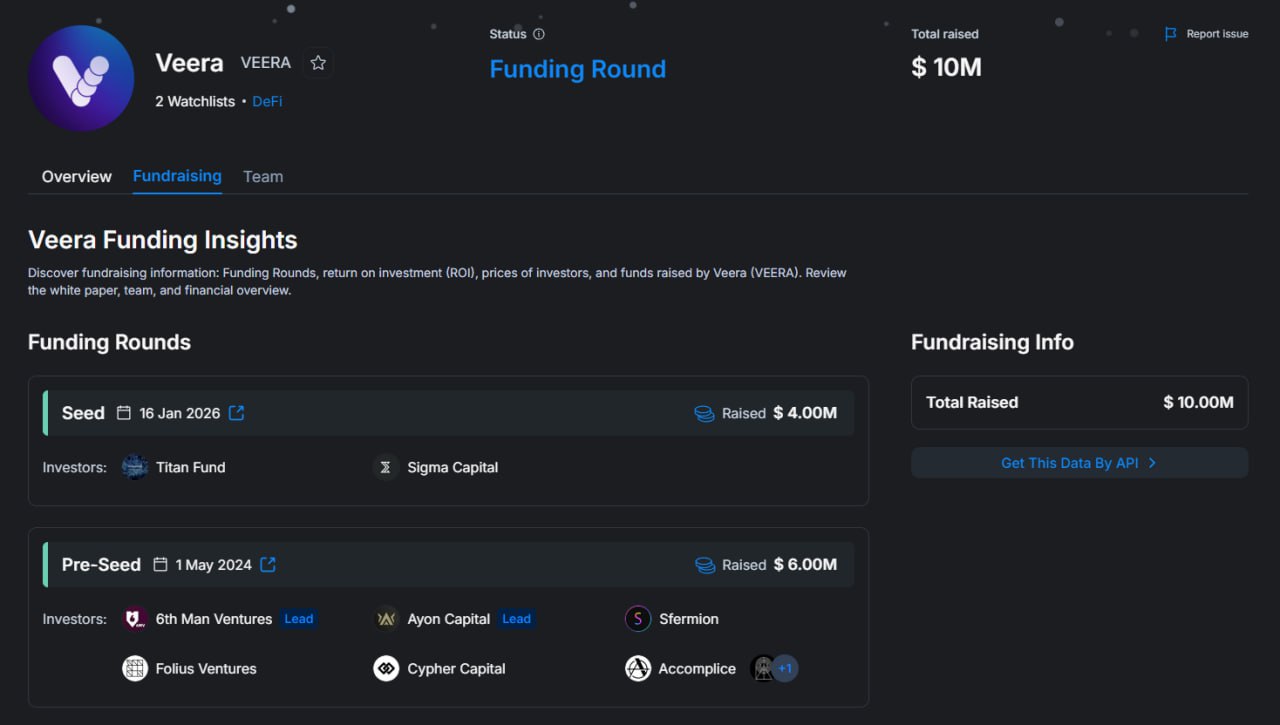
Task: Click the Titan Fund investor logo
Action: coord(135,467)
